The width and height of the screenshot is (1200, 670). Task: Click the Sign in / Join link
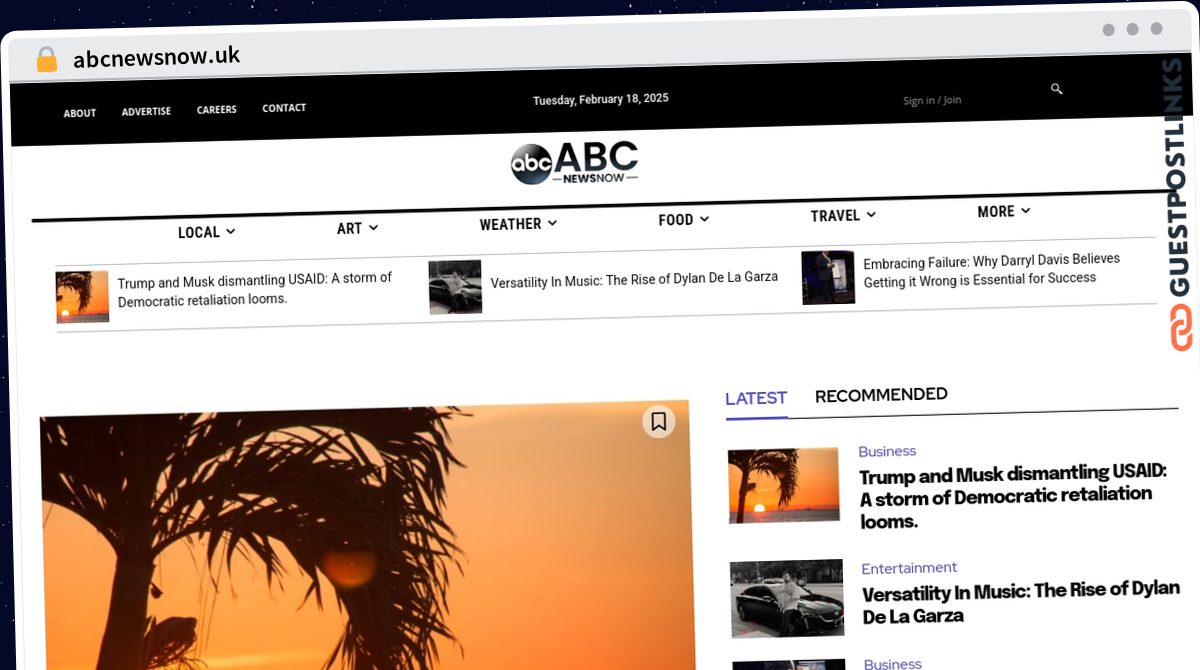pos(932,100)
